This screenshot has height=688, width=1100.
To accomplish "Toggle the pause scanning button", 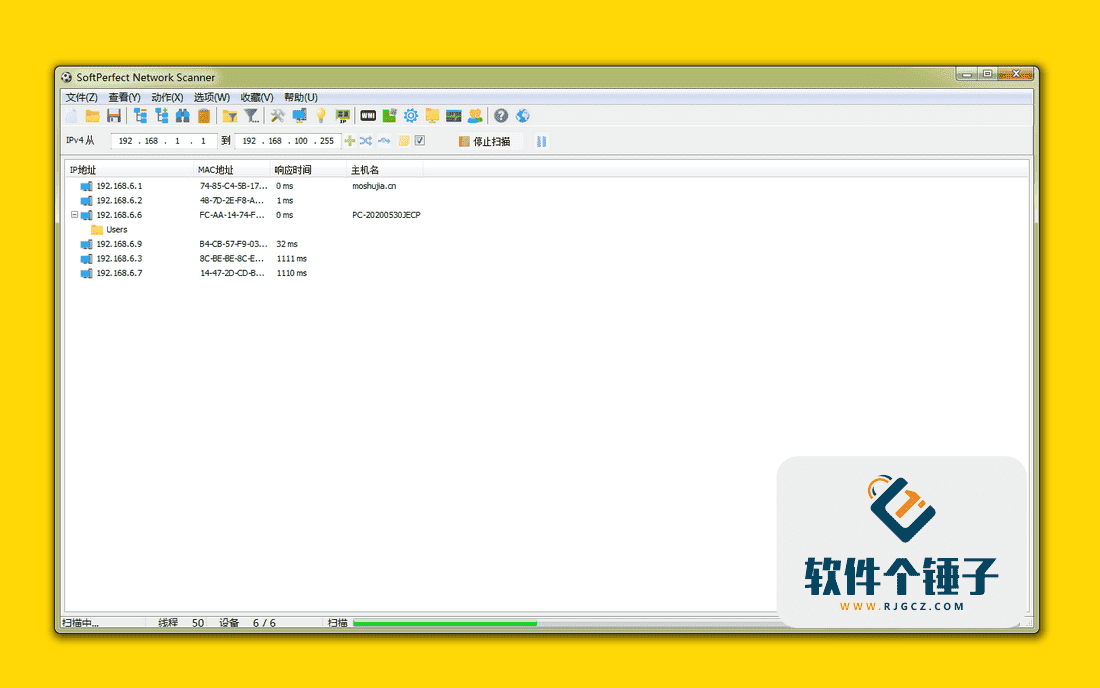I will click(541, 140).
